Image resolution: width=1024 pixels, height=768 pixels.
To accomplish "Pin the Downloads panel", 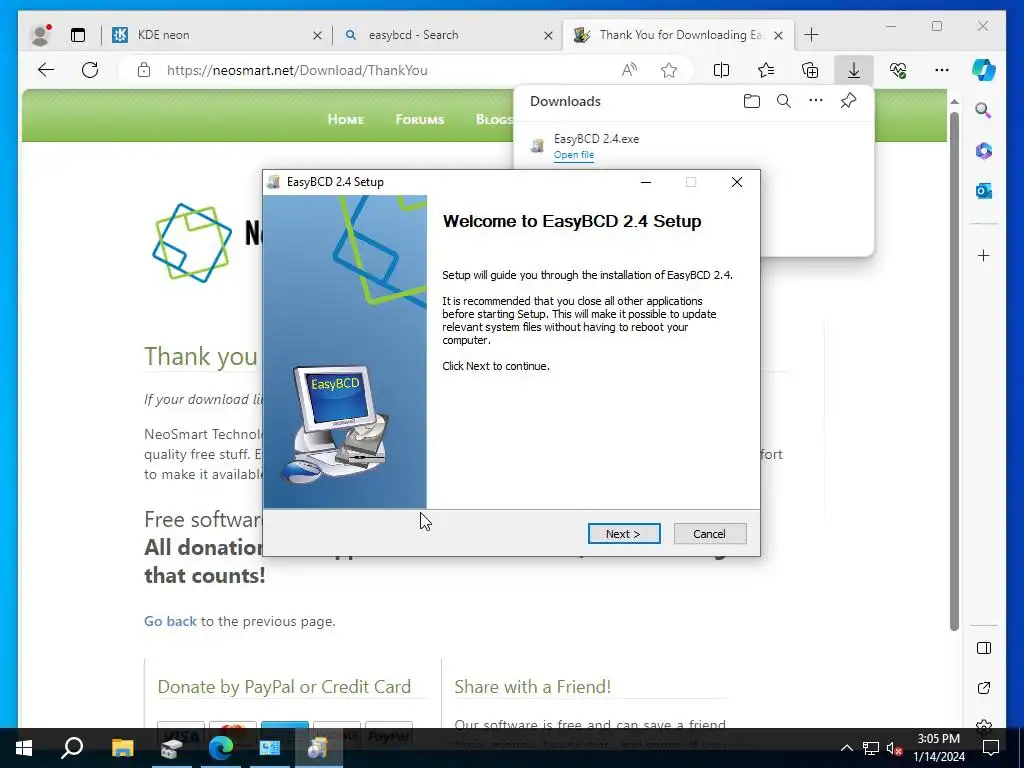I will (x=848, y=101).
